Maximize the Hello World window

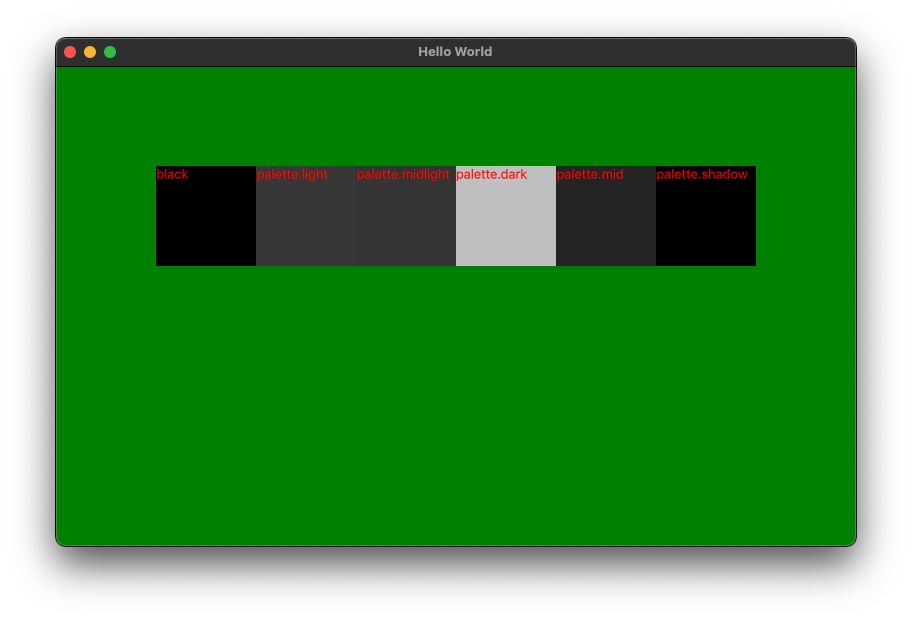coord(110,52)
